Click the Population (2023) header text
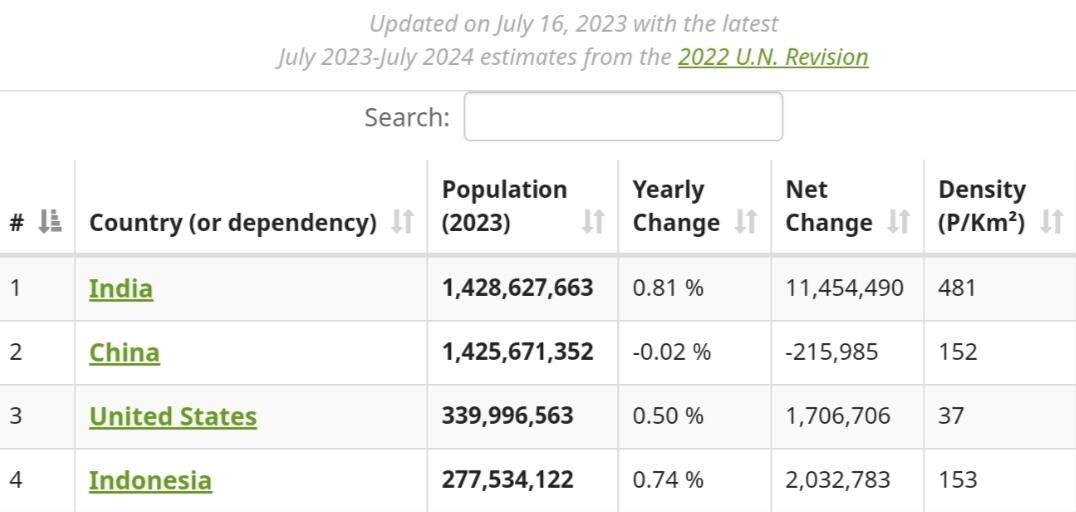Screen dimensions: 1076x512 click(x=504, y=205)
